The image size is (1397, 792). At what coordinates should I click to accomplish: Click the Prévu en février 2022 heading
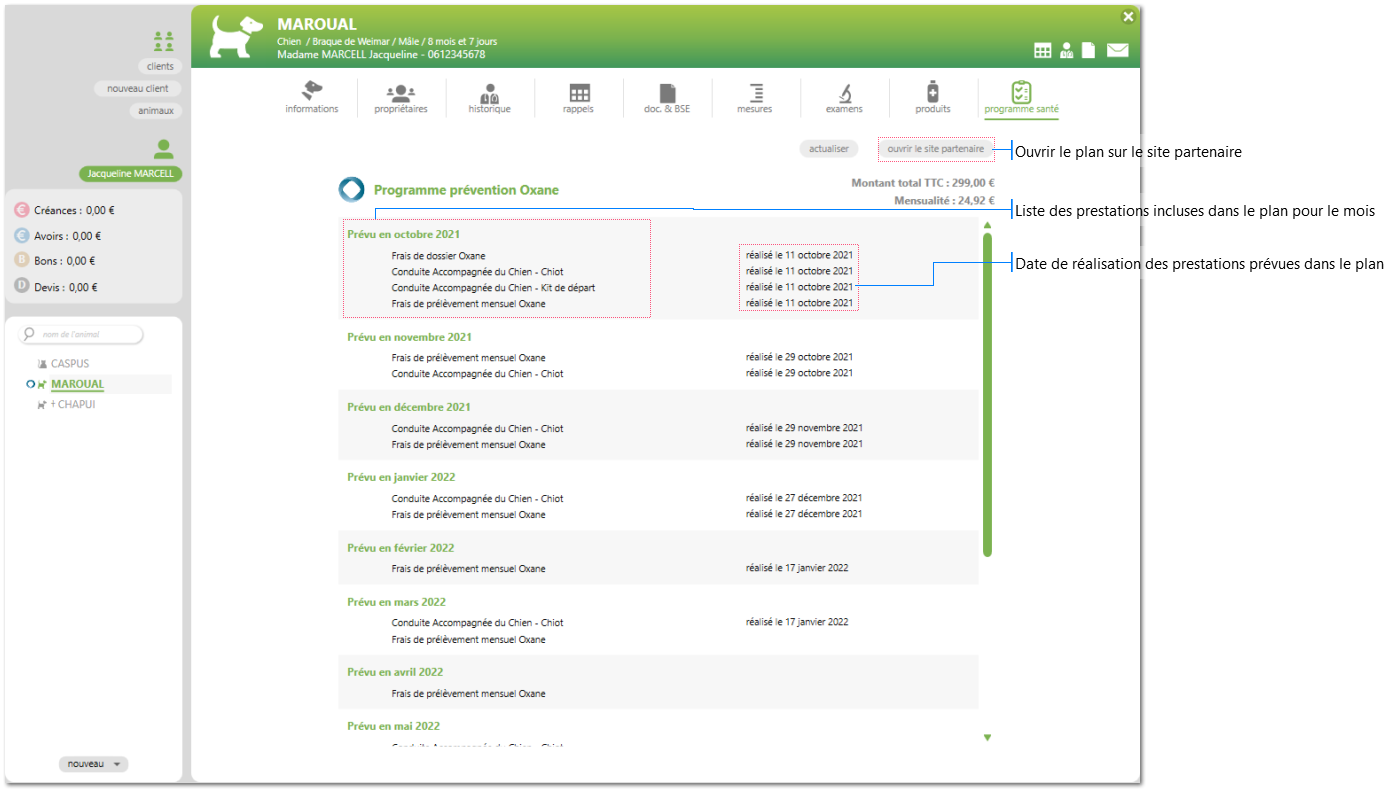pos(401,549)
